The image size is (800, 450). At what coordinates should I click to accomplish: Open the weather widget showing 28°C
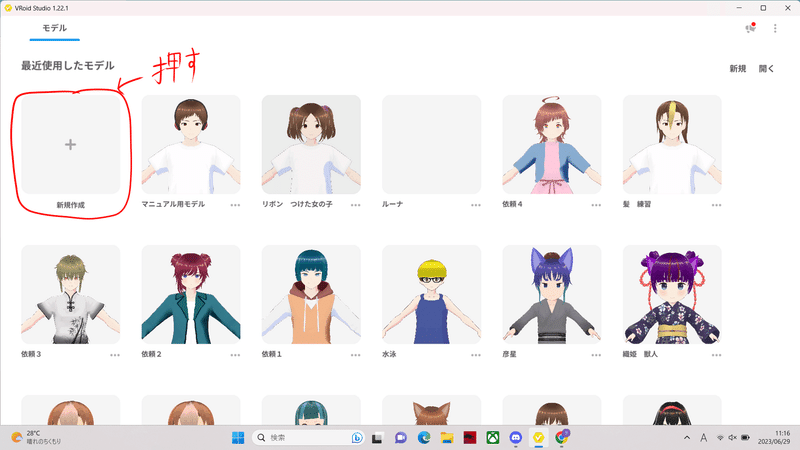(x=36, y=437)
